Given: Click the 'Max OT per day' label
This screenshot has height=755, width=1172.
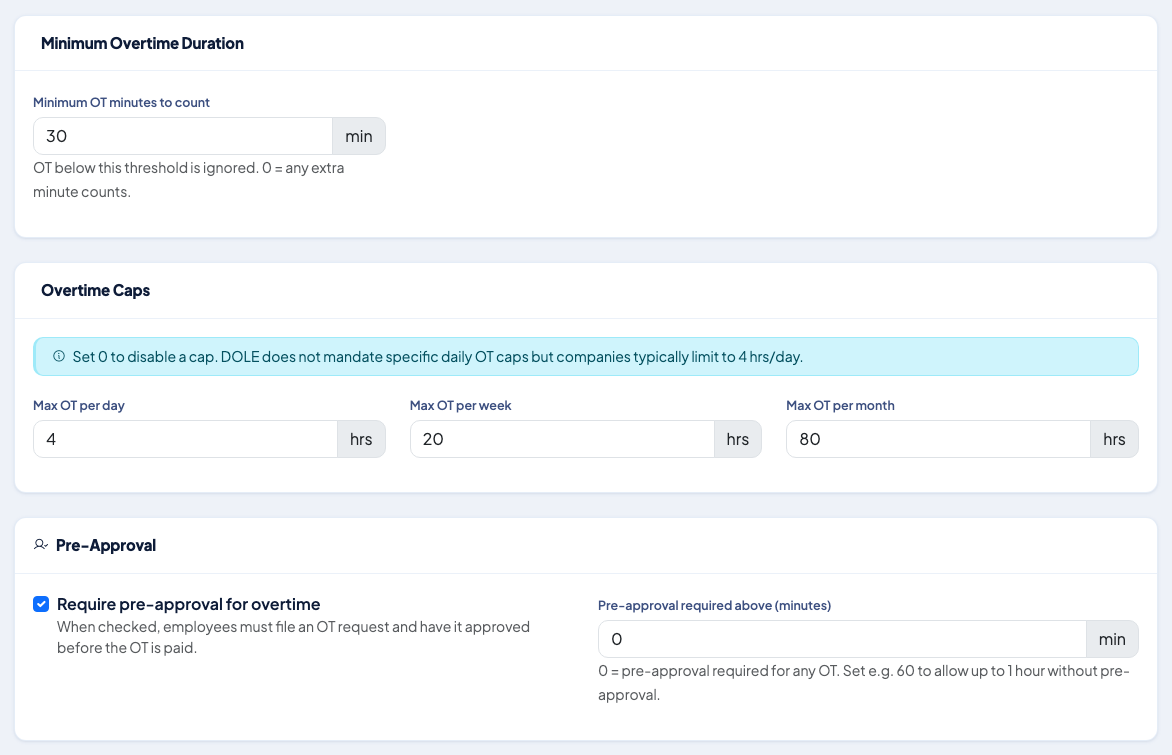Looking at the screenshot, I should (78, 405).
